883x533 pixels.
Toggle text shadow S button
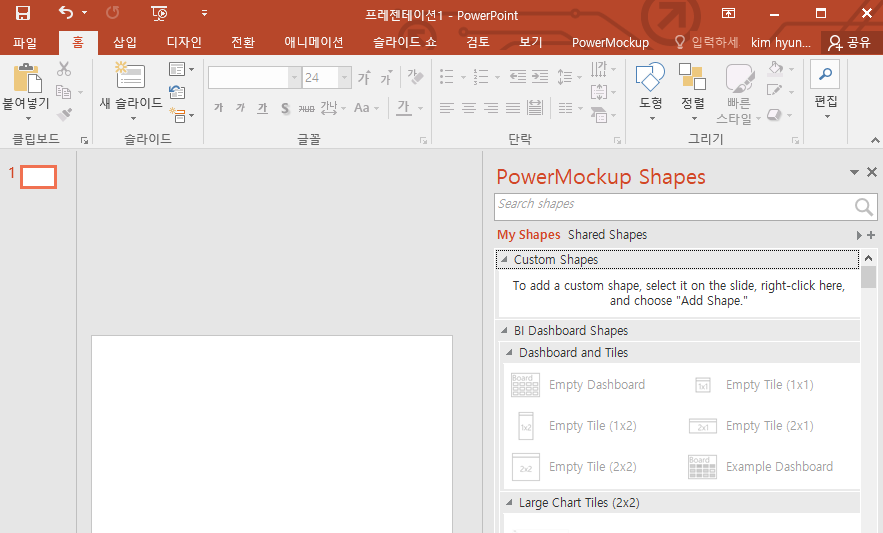coord(285,108)
